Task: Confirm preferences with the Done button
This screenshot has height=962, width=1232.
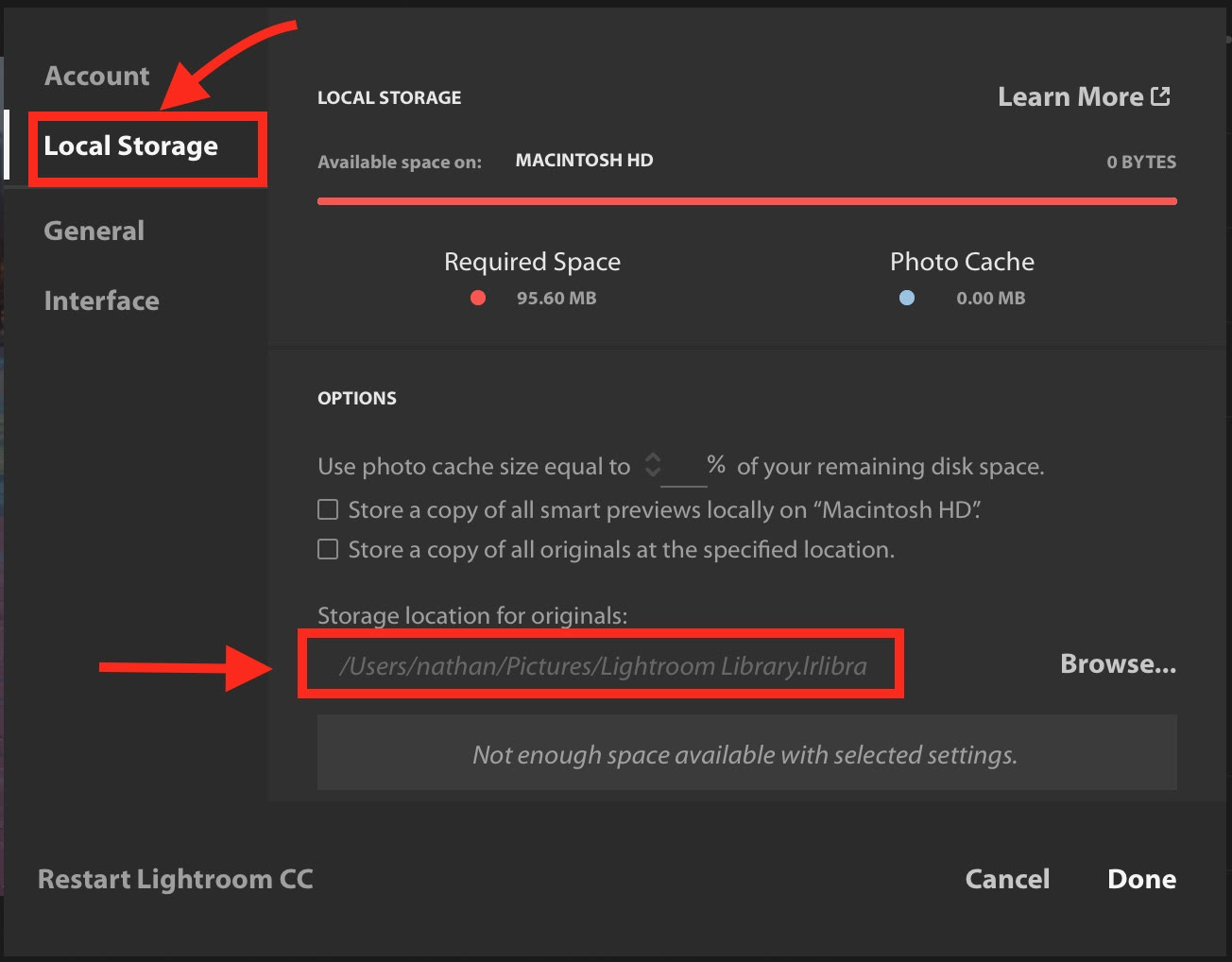Action: click(x=1141, y=879)
